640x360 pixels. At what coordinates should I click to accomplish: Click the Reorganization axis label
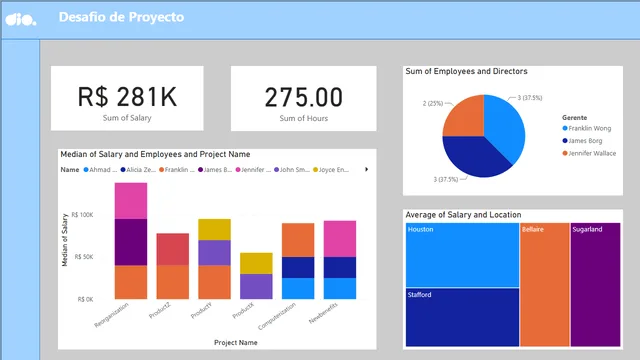[x=111, y=315]
